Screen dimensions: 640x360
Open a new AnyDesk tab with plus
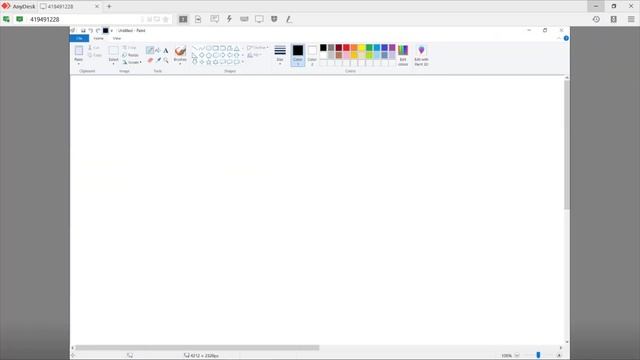point(109,7)
